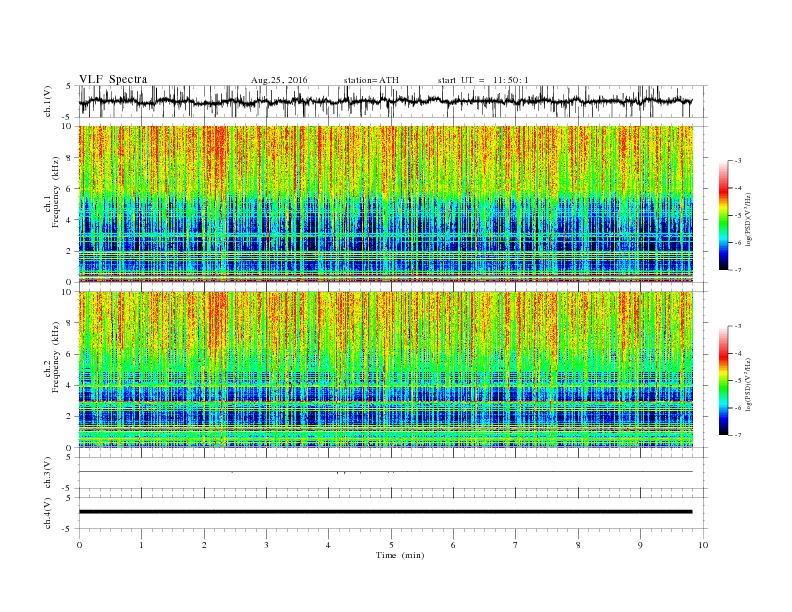
Task: Click the "ch.3(V)" axis label
Action: (48, 473)
